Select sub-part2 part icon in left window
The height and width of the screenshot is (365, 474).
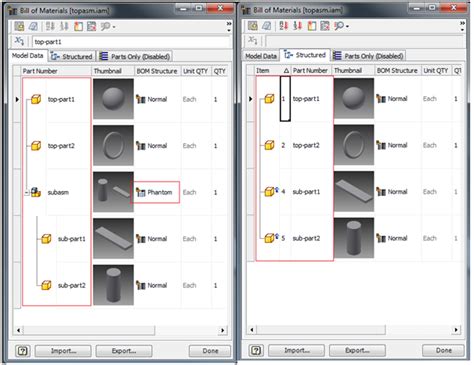tap(46, 285)
